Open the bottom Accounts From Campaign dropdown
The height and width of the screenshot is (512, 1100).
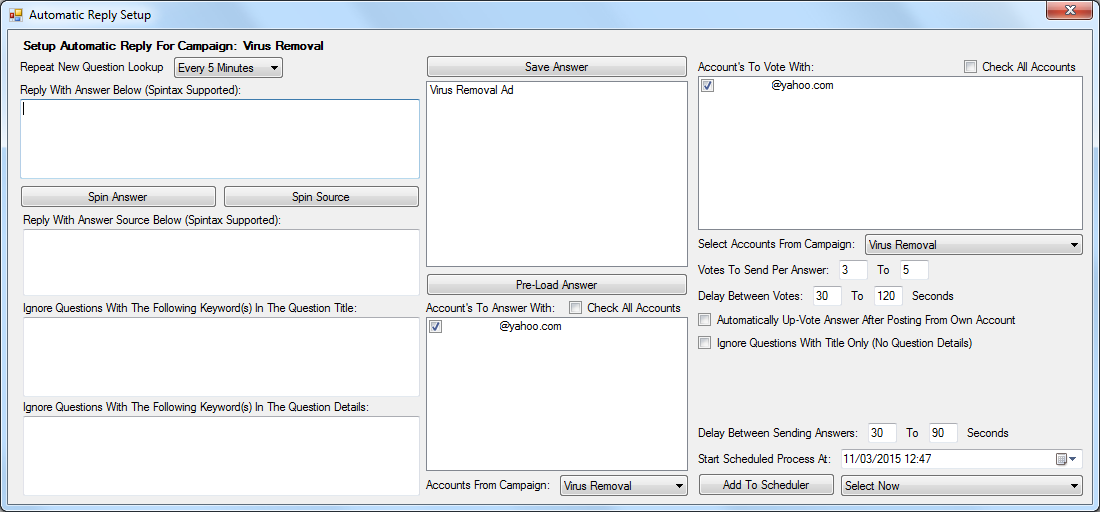pyautogui.click(x=624, y=486)
